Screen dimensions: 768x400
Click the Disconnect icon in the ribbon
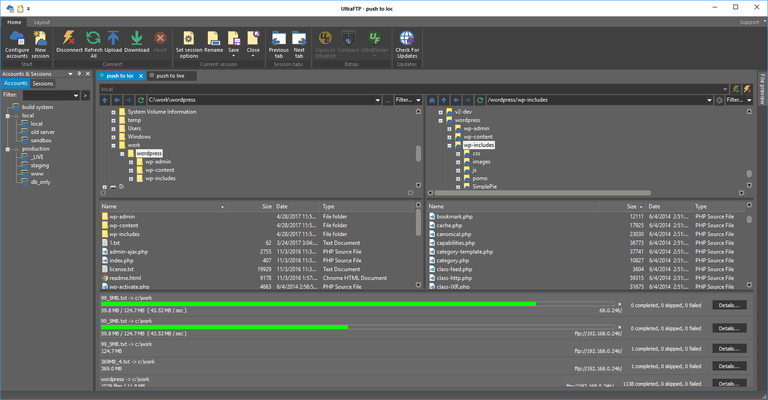click(69, 39)
